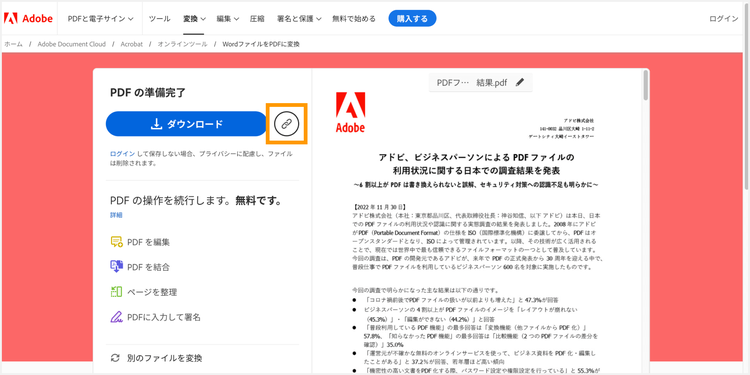
Task: Open オンラインツール breadcrumb link
Action: pyautogui.click(x=182, y=44)
